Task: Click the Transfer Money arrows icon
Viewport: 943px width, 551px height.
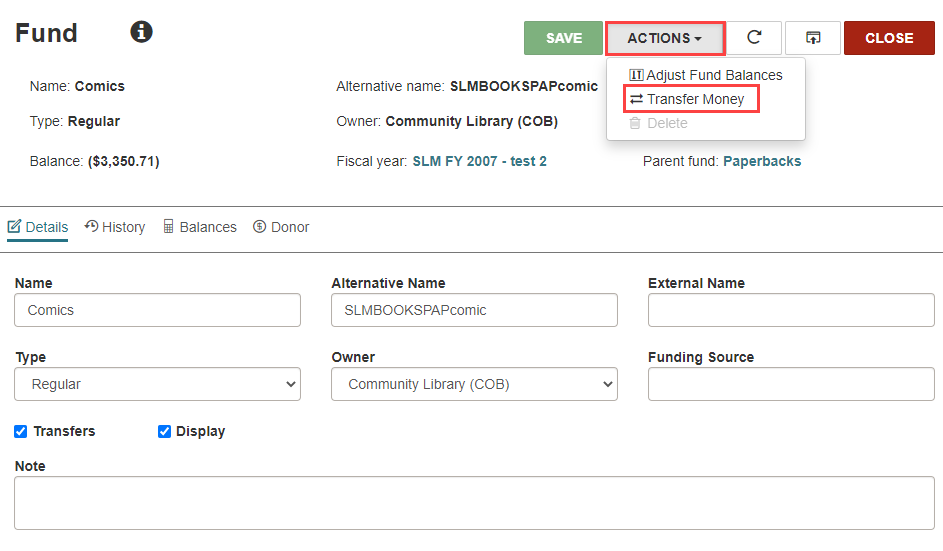Action: pos(636,99)
